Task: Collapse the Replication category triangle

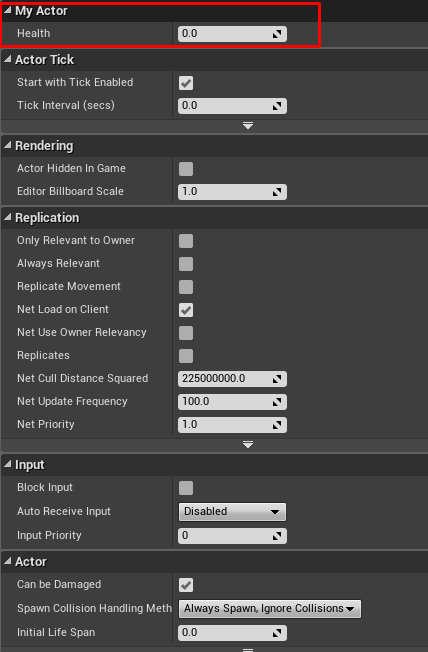Action: click(7, 217)
